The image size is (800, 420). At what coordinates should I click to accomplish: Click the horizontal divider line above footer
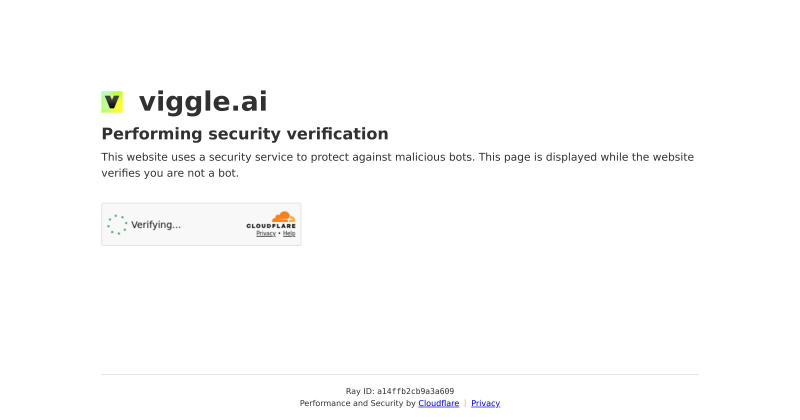[400, 375]
